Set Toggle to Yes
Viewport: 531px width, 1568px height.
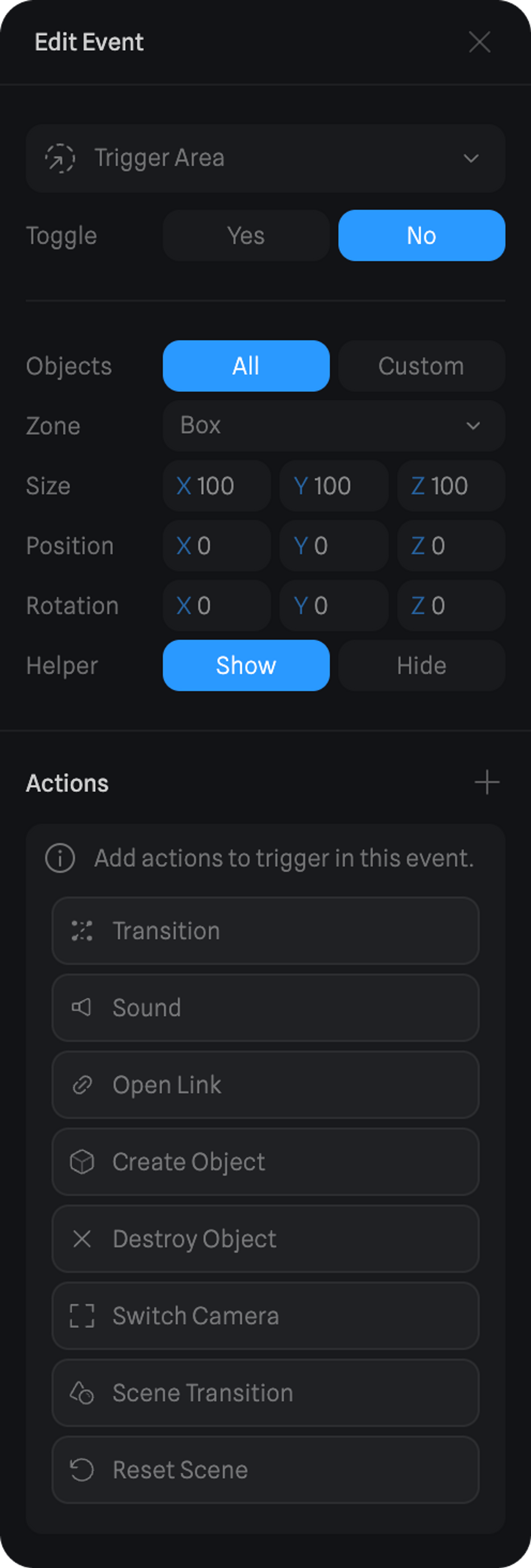coord(246,236)
